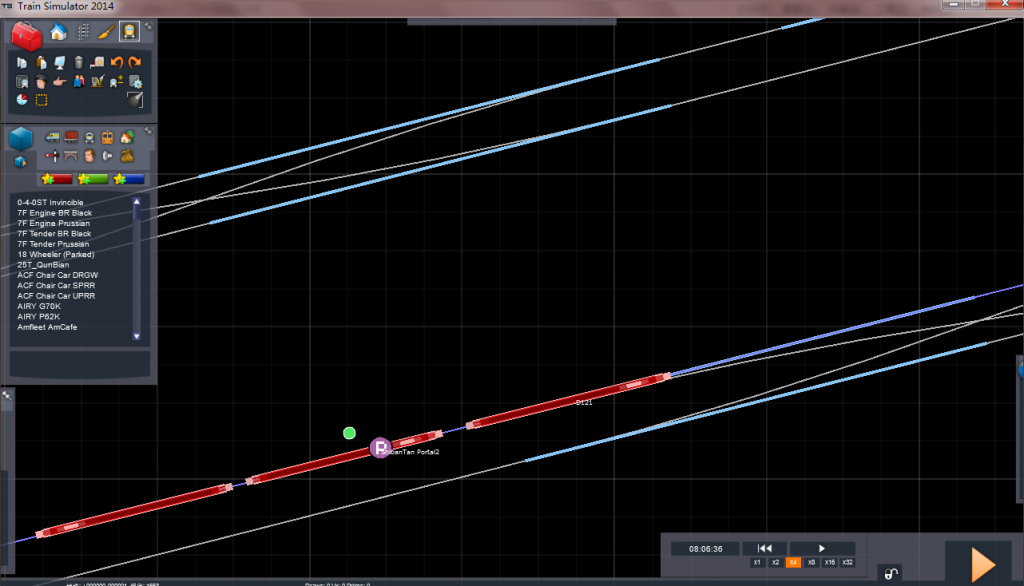The image size is (1024, 586).
Task: Set playback speed to x16
Action: tap(829, 563)
